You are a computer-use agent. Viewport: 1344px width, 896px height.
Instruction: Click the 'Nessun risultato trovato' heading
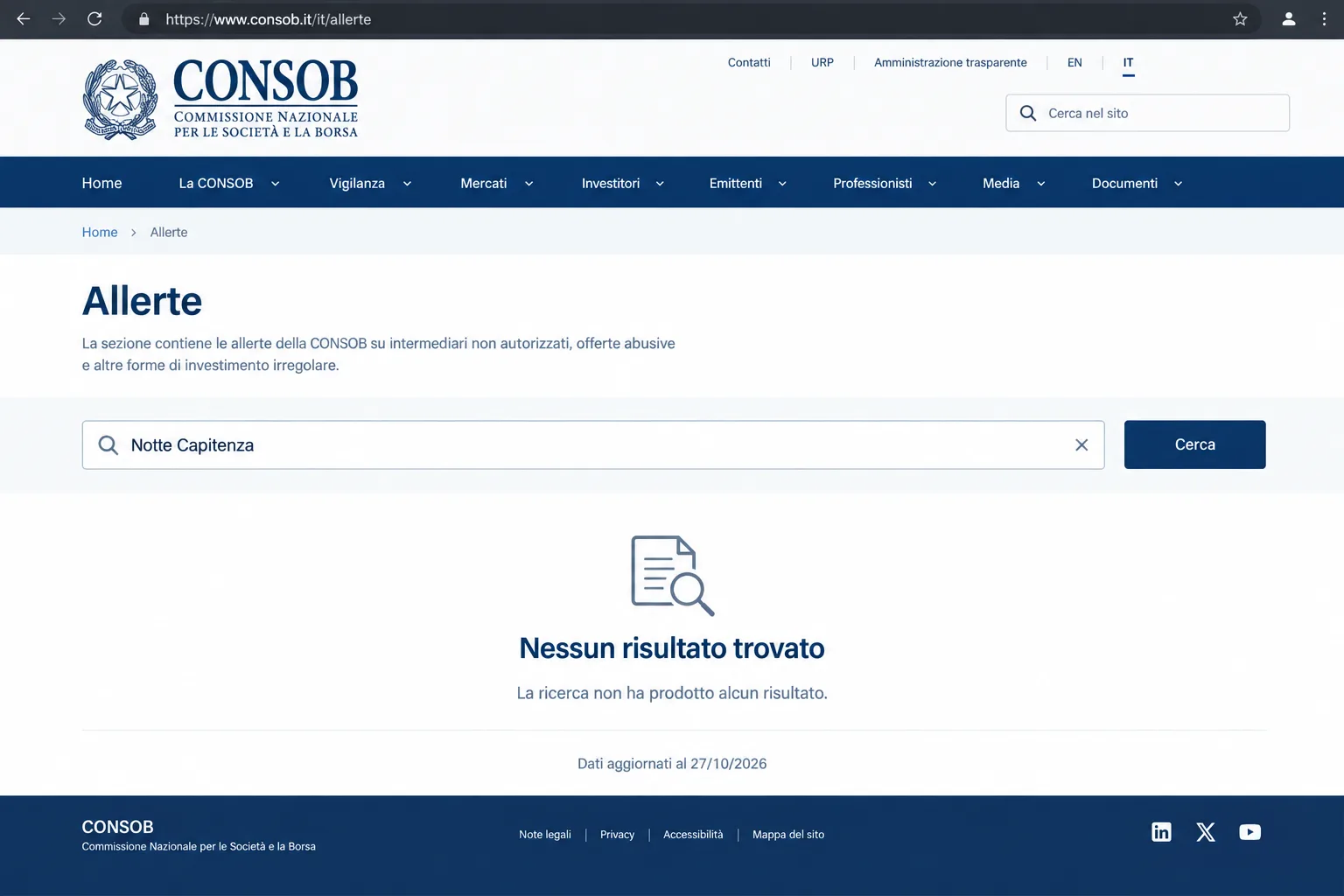[672, 647]
